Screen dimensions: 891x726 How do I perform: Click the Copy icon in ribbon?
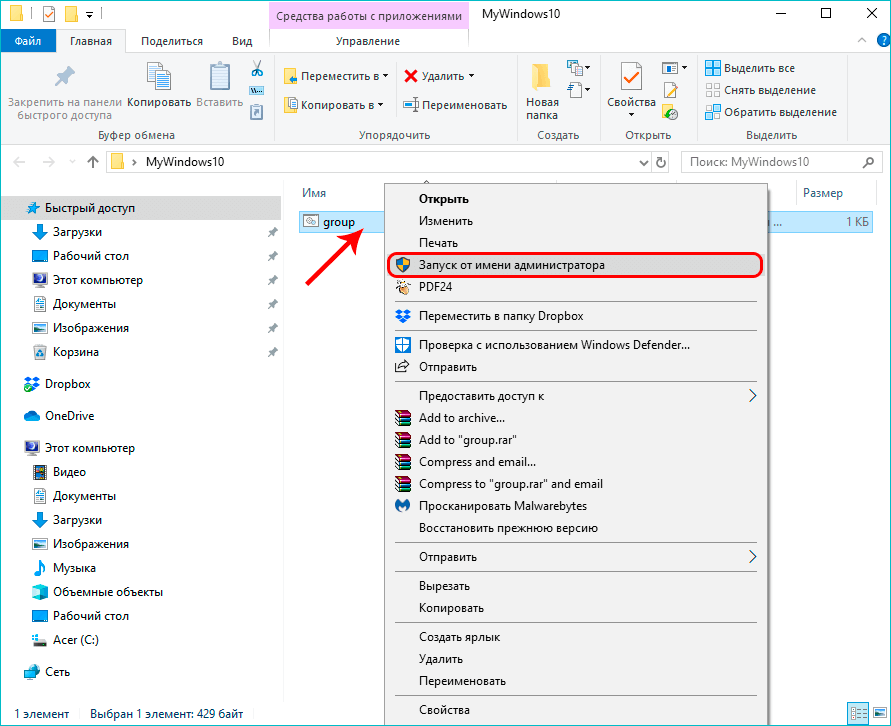point(159,76)
